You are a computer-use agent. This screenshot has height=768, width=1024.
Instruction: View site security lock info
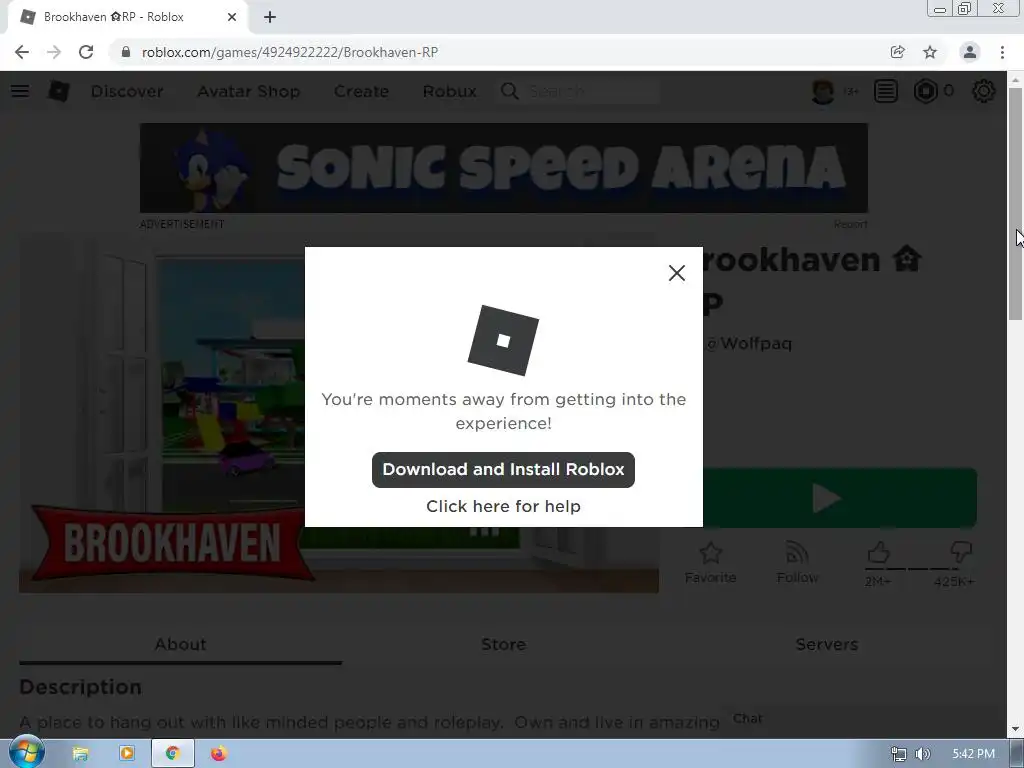click(126, 52)
